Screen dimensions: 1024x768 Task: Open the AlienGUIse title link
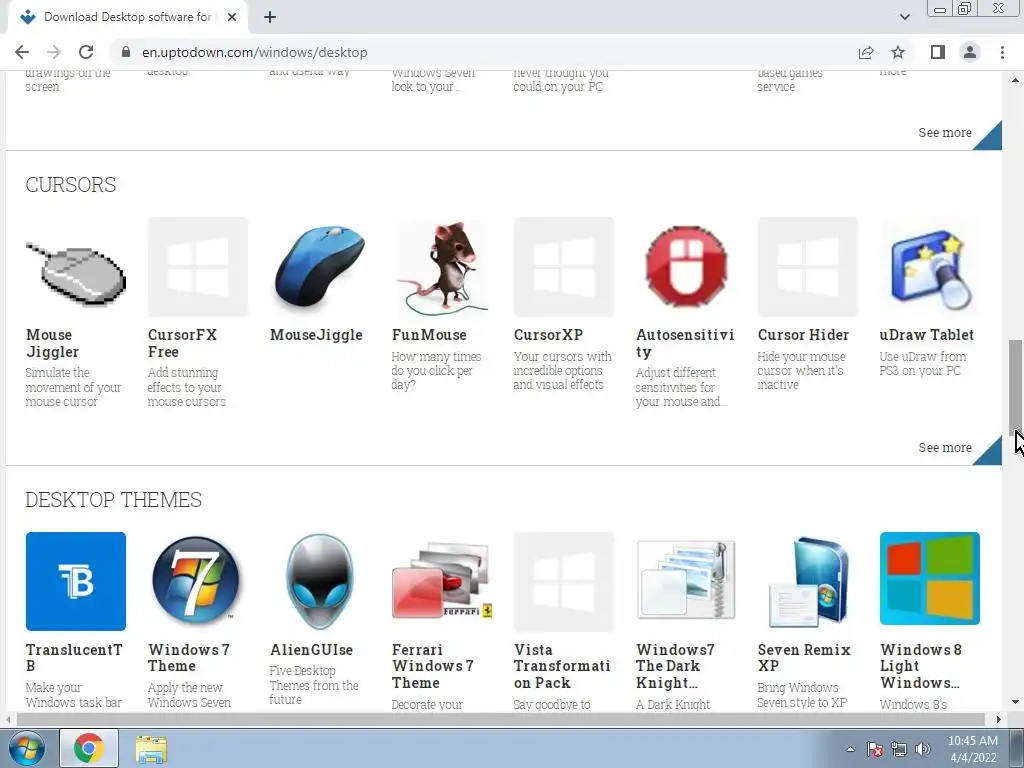click(312, 650)
